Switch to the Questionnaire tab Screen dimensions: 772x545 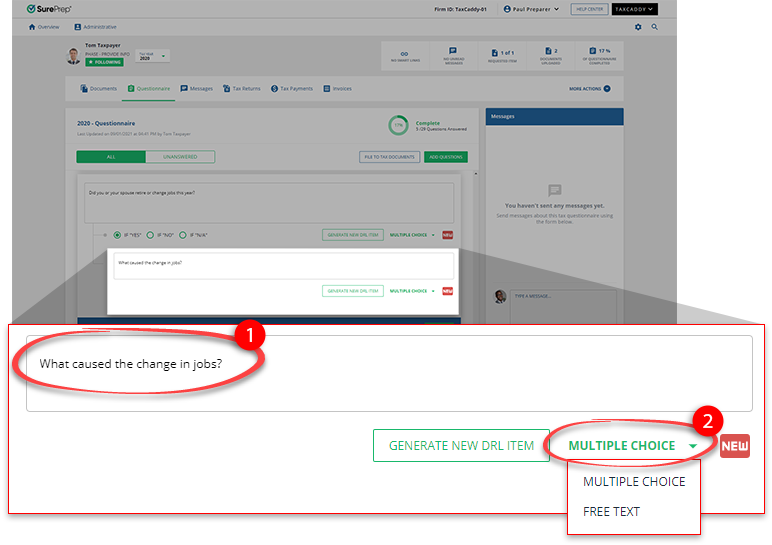(x=149, y=89)
